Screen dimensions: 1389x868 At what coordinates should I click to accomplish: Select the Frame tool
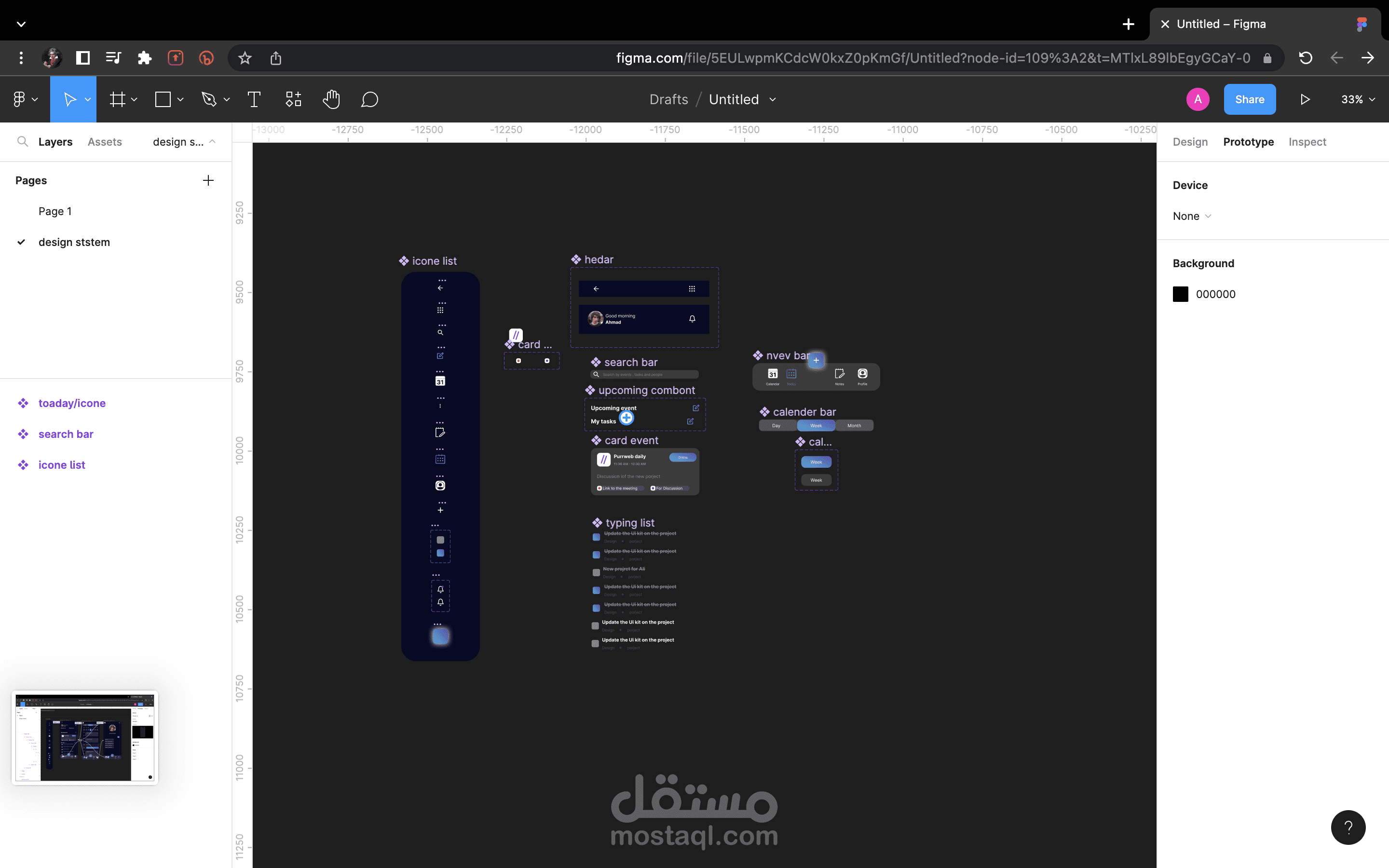(x=118, y=99)
